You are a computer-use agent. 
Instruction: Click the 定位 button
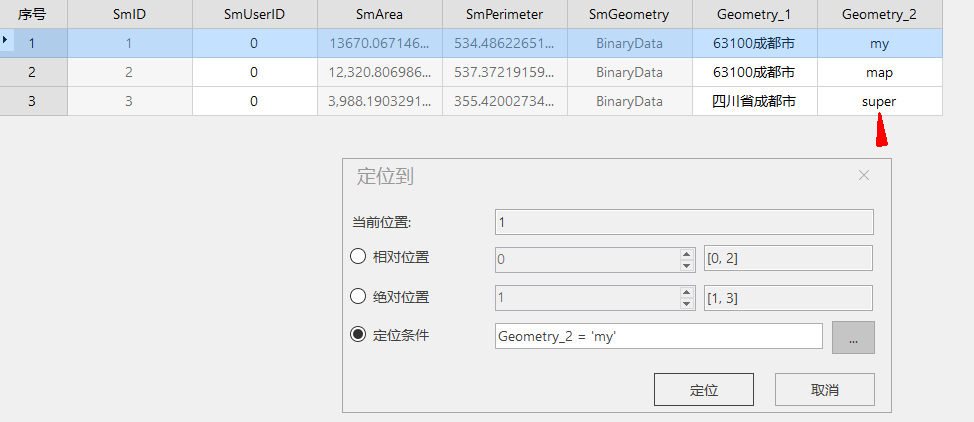(704, 390)
